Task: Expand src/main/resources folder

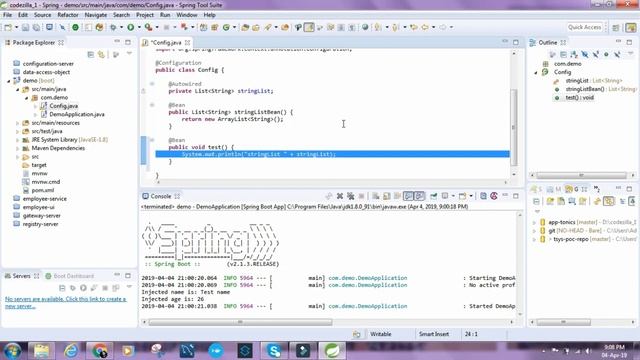Action: pyautogui.click(x=18, y=123)
